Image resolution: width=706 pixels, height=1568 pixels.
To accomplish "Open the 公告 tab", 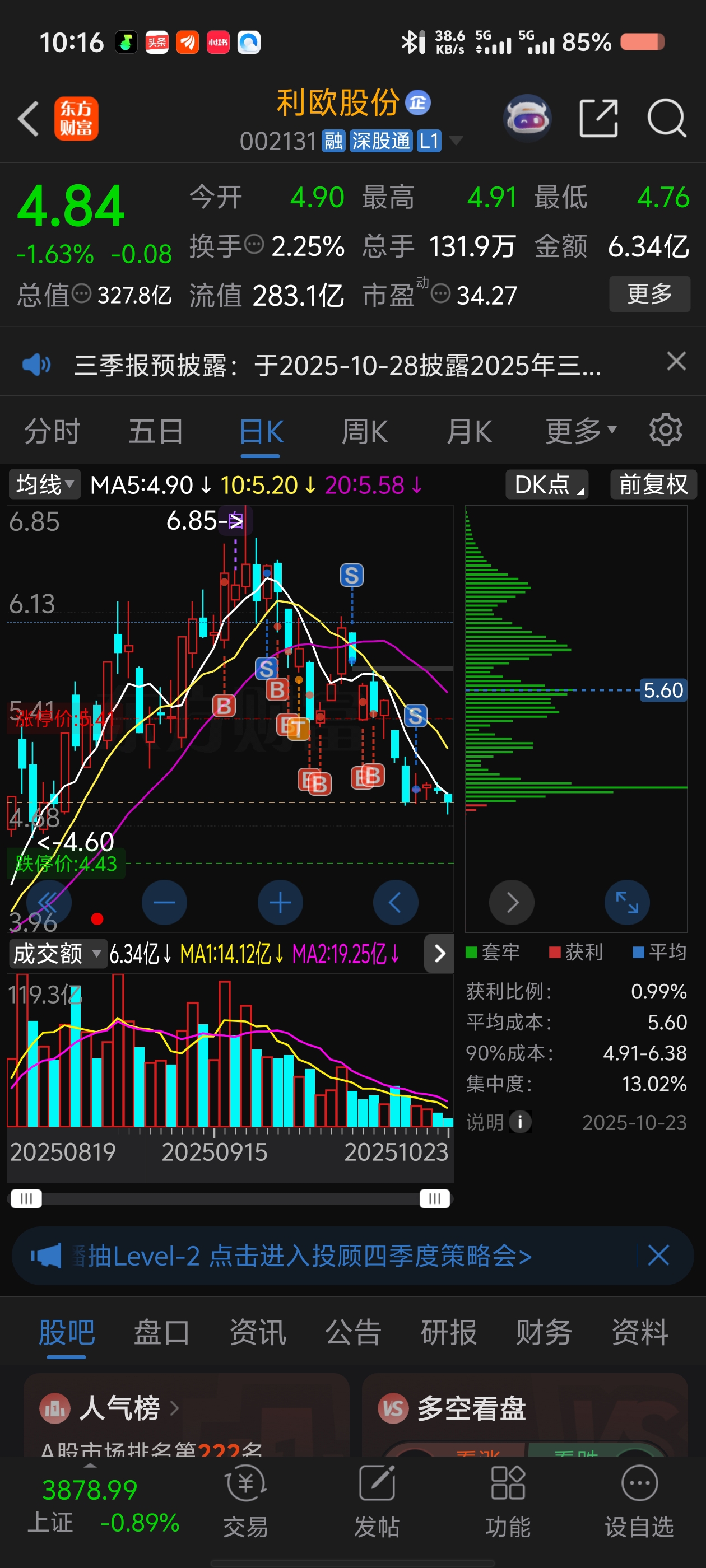I will (x=354, y=1332).
